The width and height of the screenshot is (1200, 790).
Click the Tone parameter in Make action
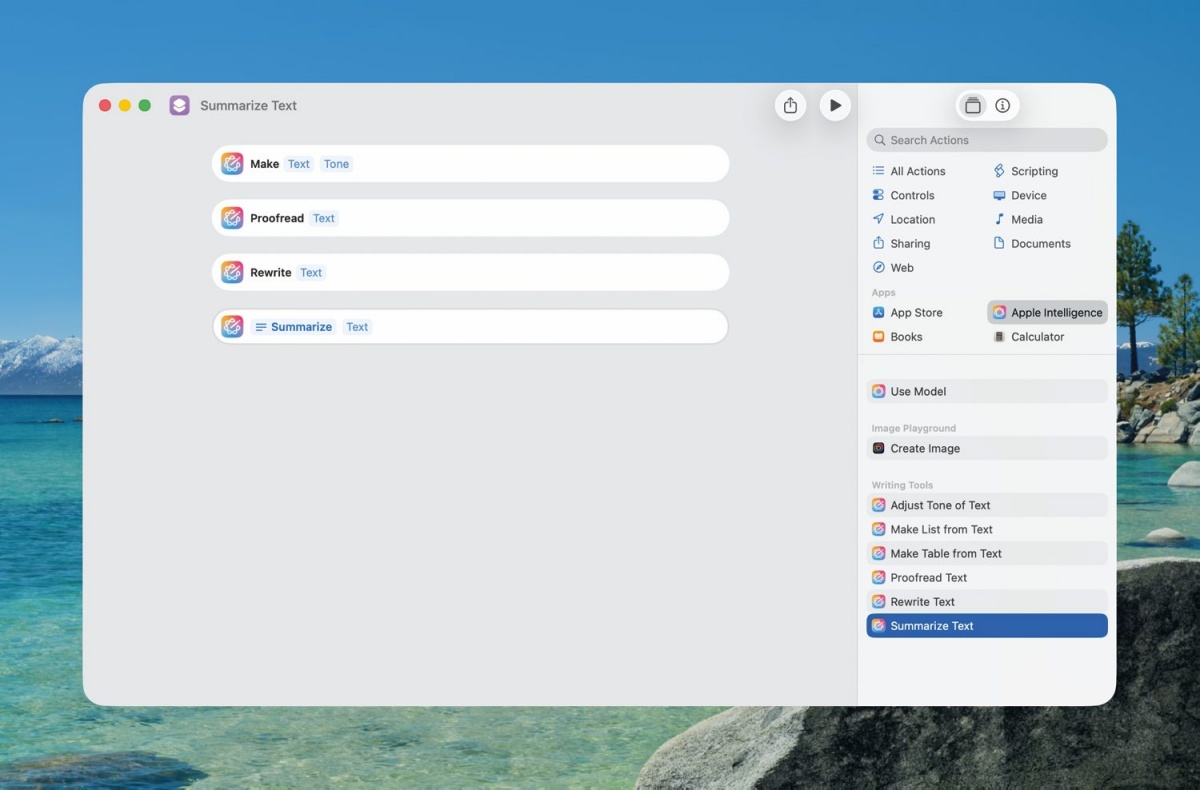[336, 164]
